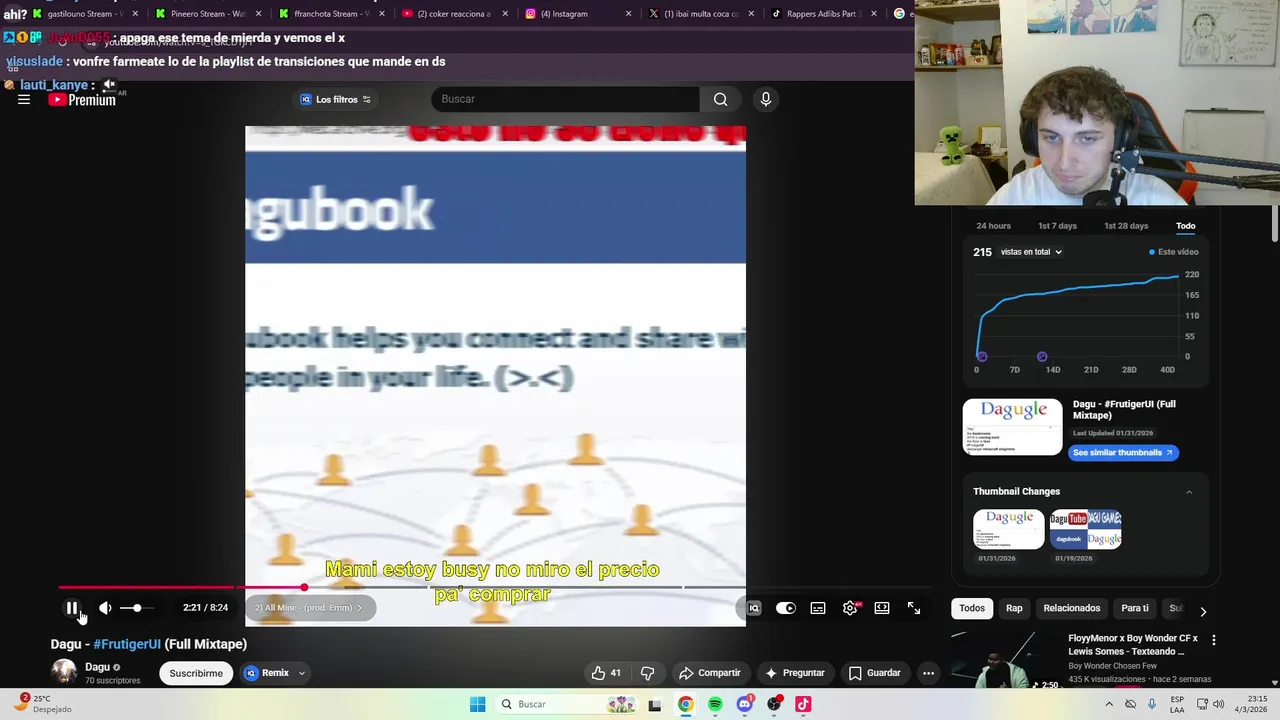This screenshot has height=720, width=1280.
Task: Select the 'Todos' filter chip
Action: [x=972, y=608]
